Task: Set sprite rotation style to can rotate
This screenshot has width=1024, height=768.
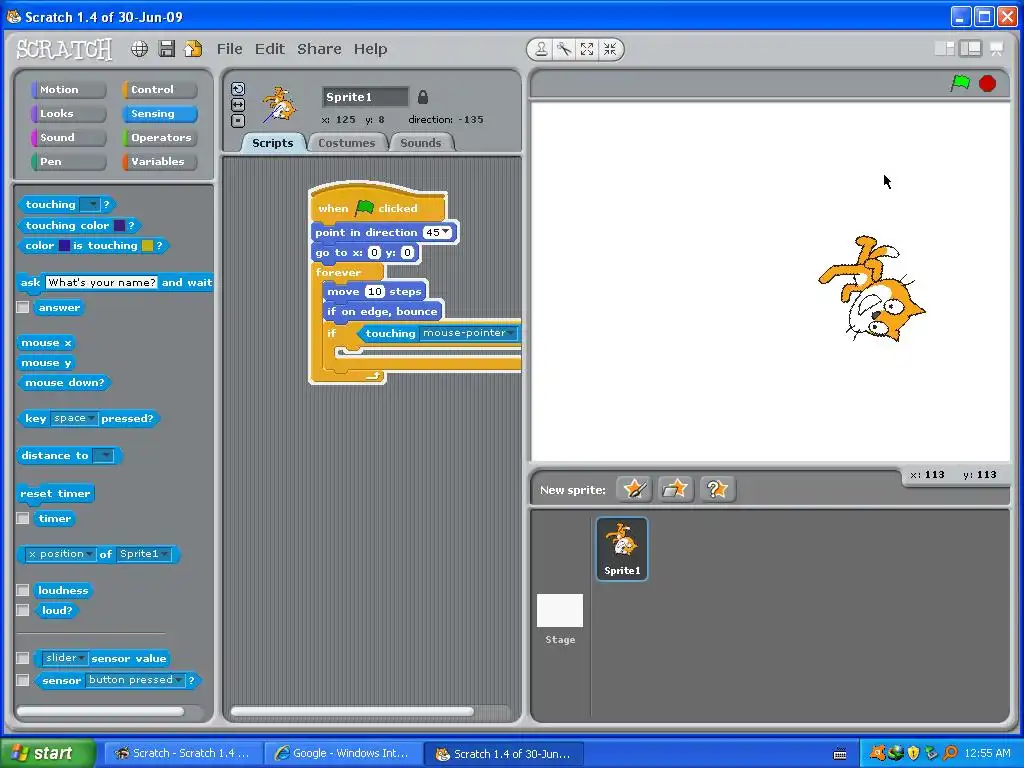Action: (x=238, y=89)
